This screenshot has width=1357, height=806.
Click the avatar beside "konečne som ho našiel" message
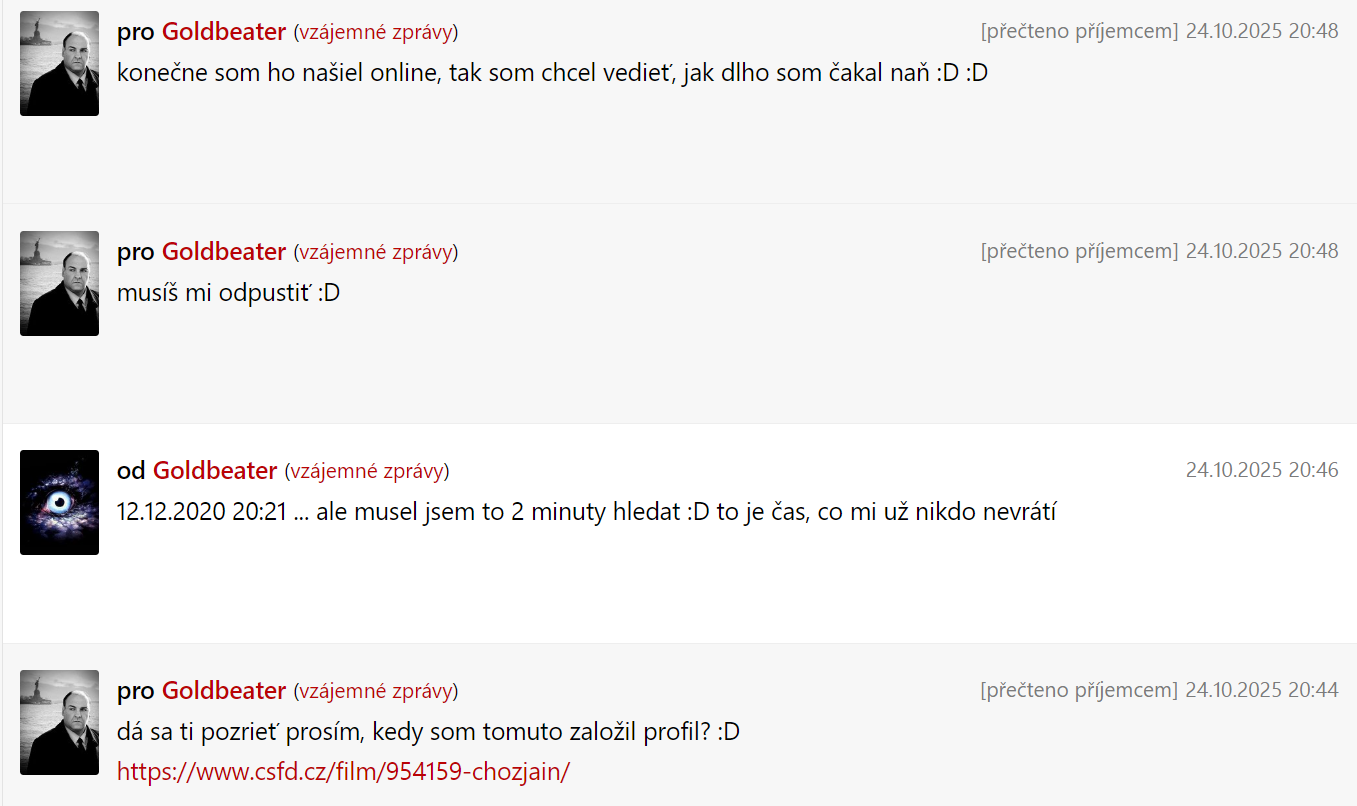(59, 64)
